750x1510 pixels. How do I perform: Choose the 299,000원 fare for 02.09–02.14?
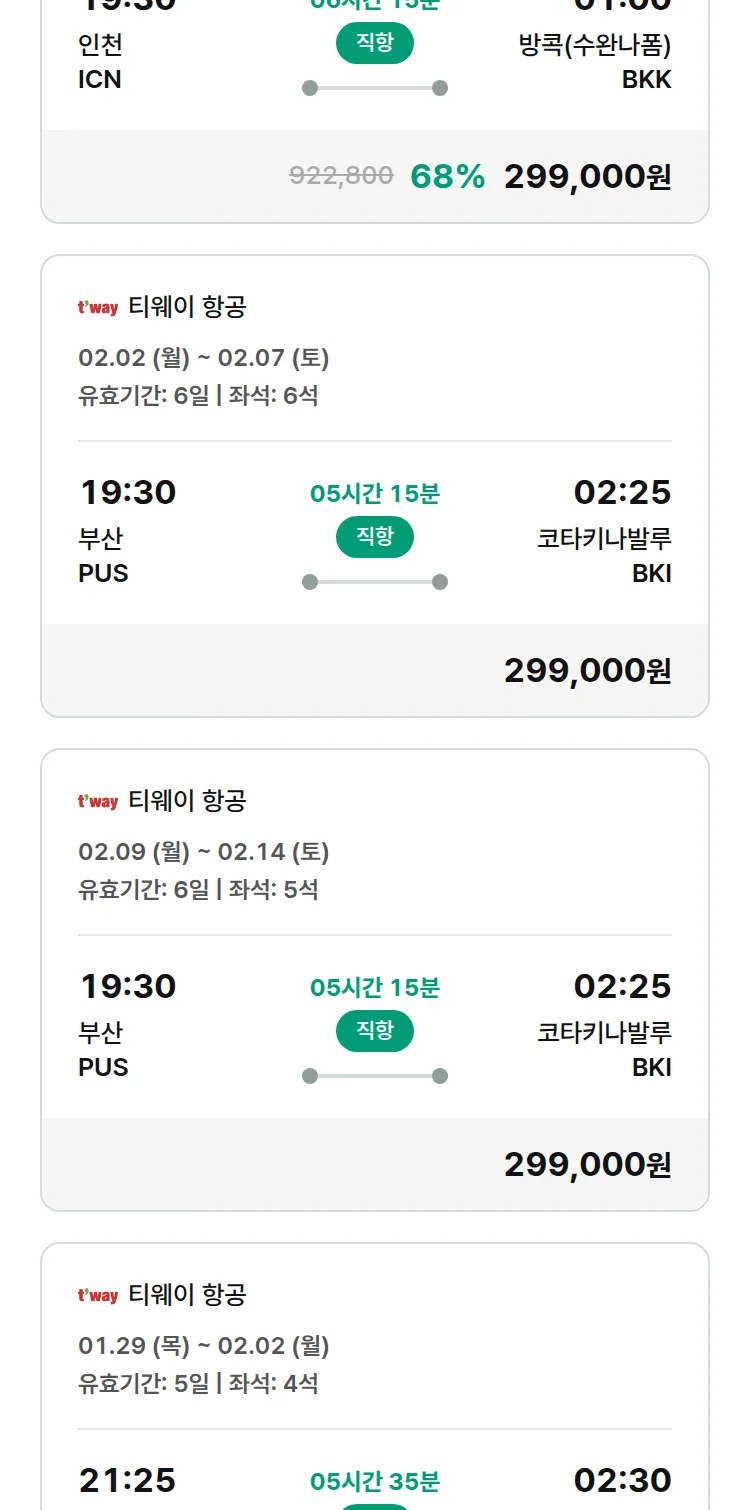[587, 1165]
